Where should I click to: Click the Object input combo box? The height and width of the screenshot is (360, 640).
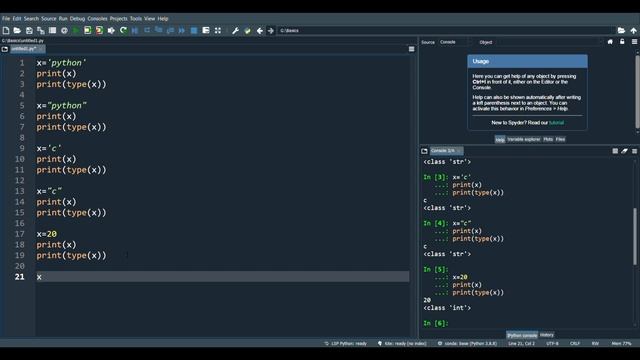547,42
